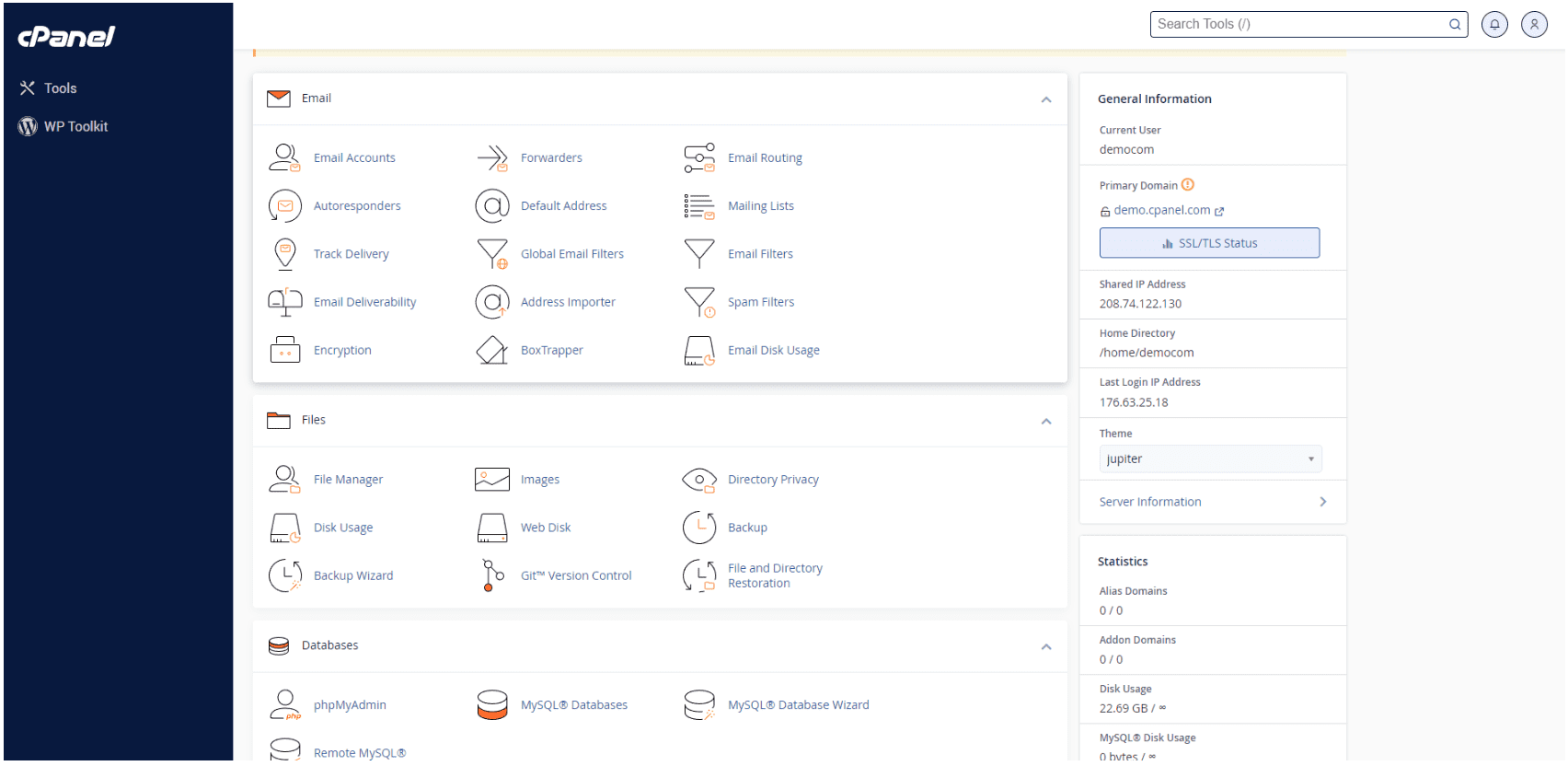Click the notifications bell icon
This screenshot has width=1568, height=766.
pyautogui.click(x=1494, y=24)
